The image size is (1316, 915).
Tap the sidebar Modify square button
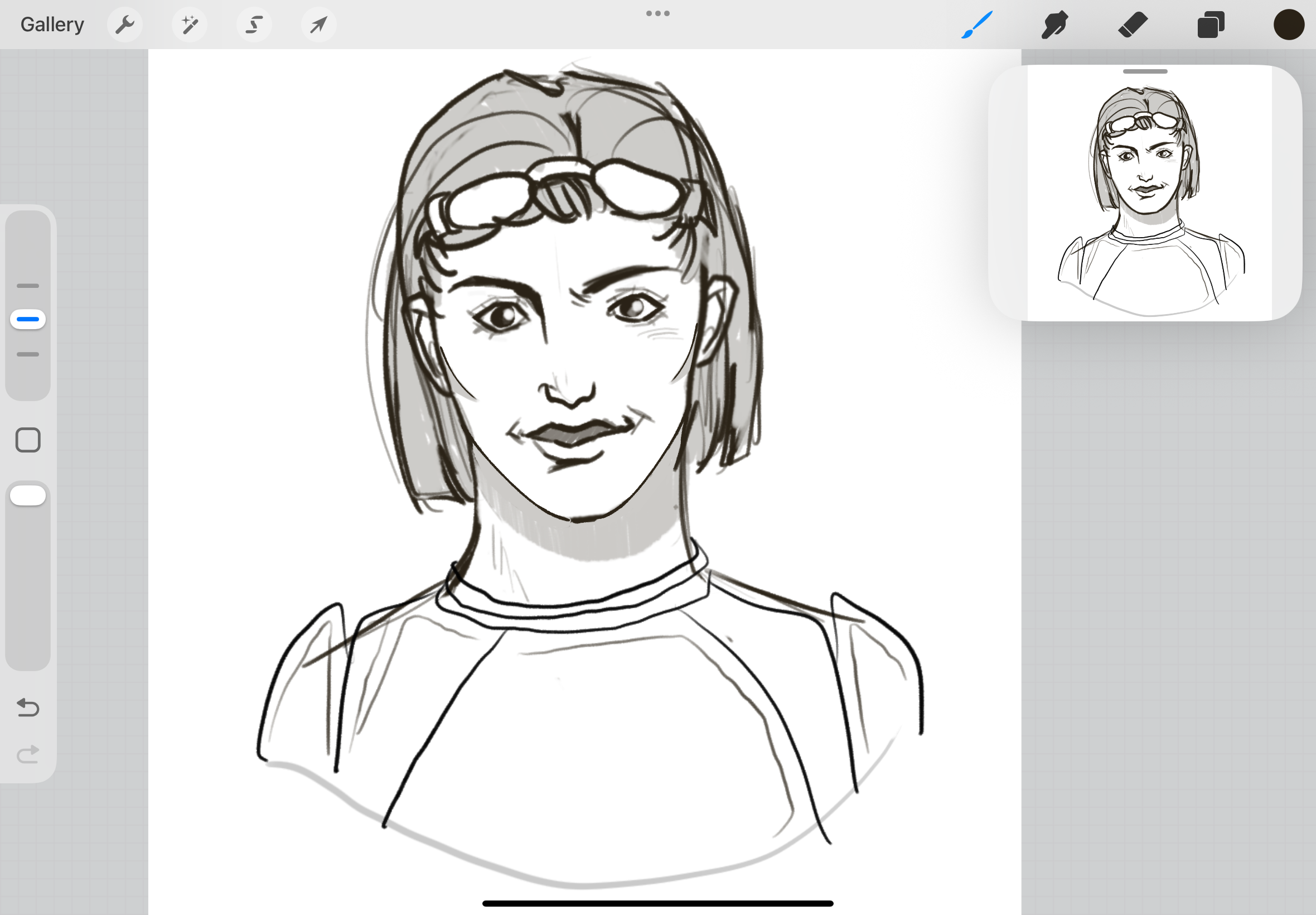pyautogui.click(x=27, y=440)
